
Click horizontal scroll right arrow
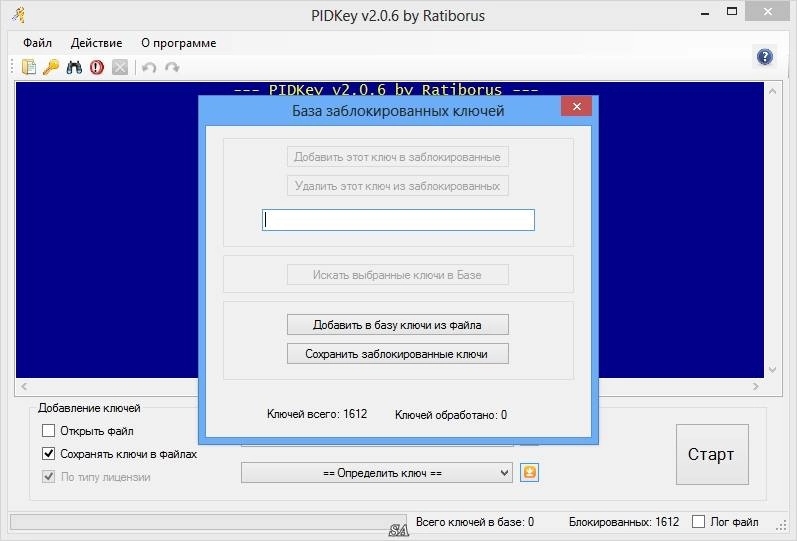click(x=755, y=386)
